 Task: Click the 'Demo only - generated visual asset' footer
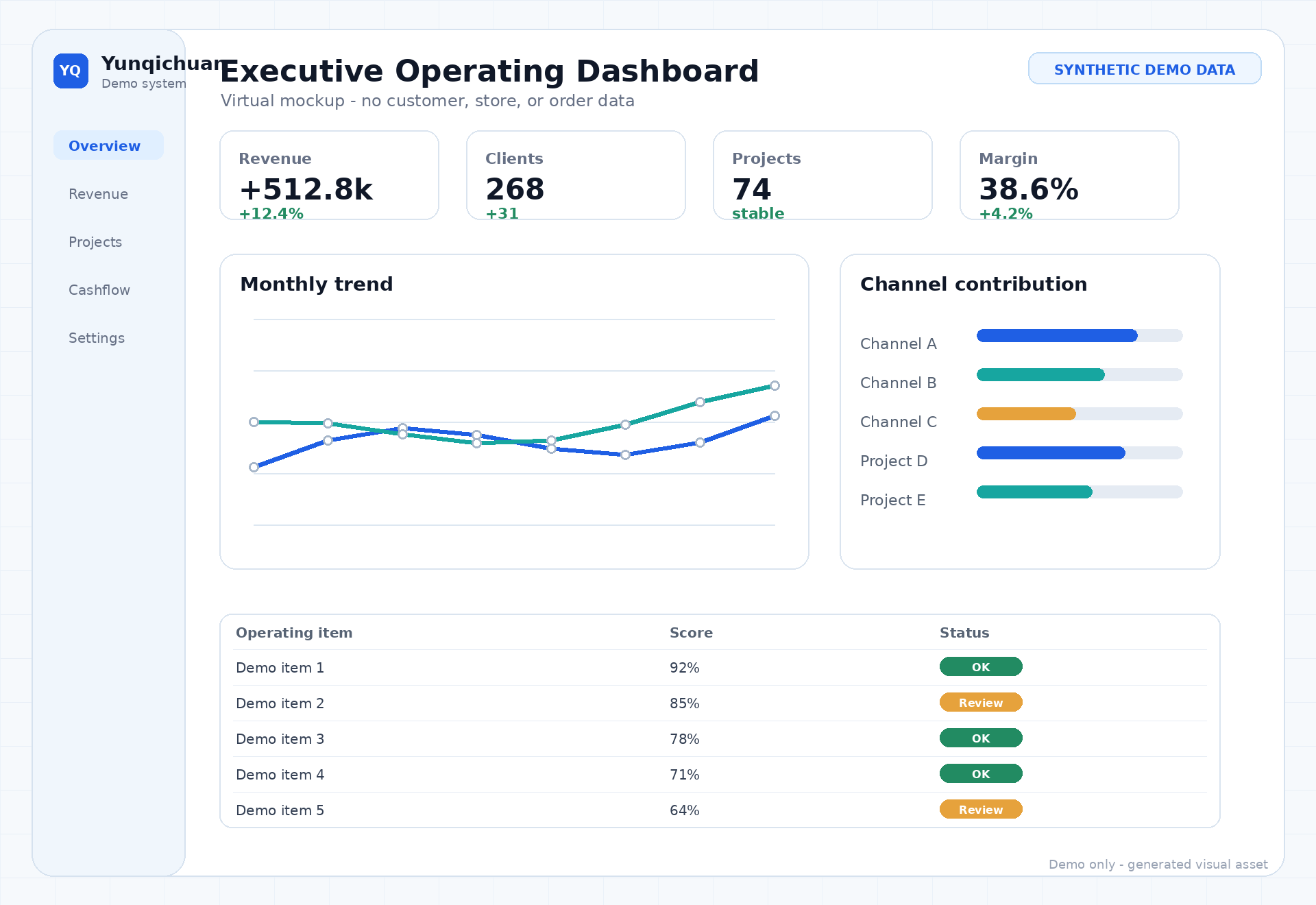pyautogui.click(x=1158, y=865)
